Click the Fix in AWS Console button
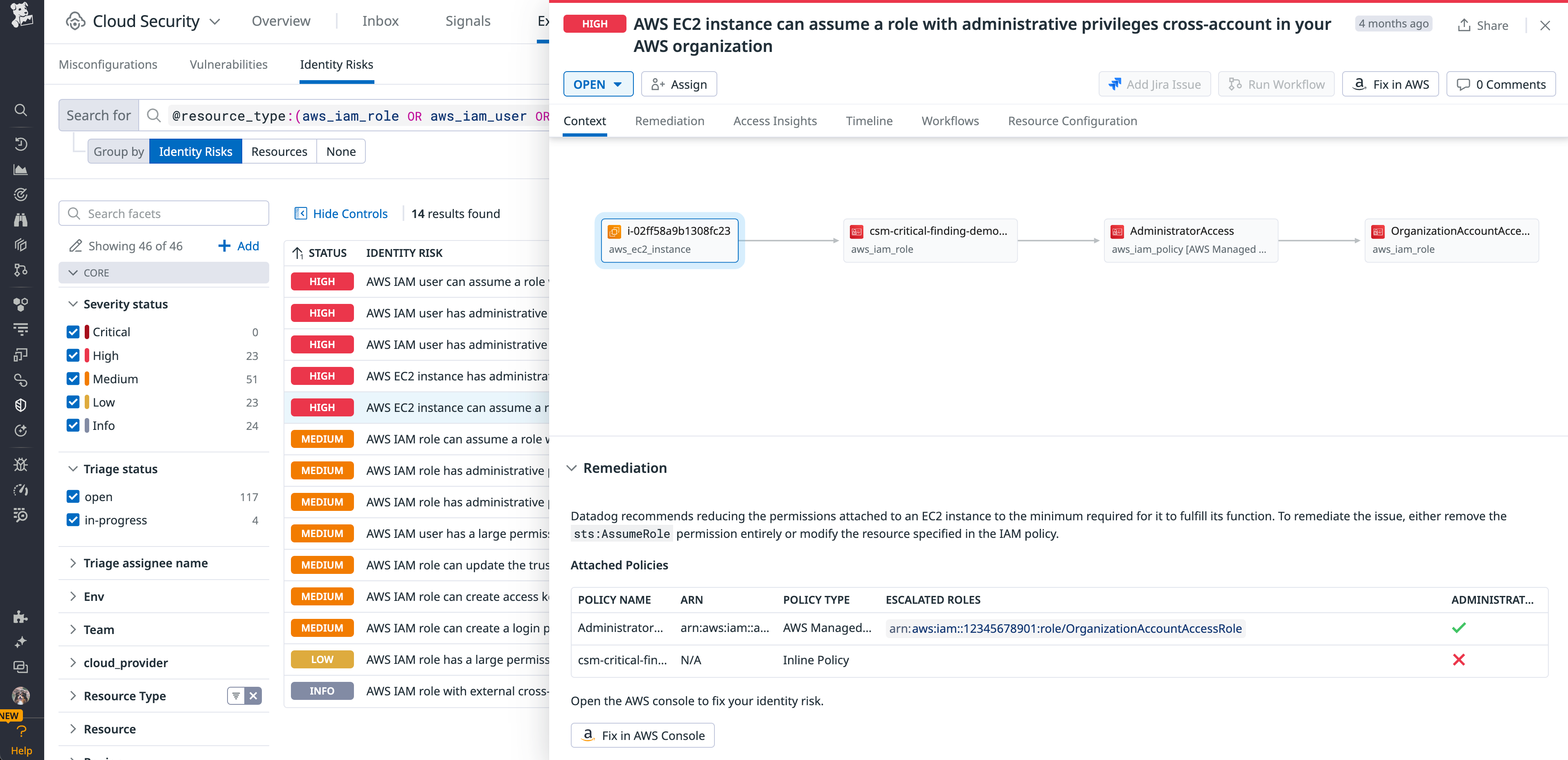The image size is (1568, 760). coord(642,735)
